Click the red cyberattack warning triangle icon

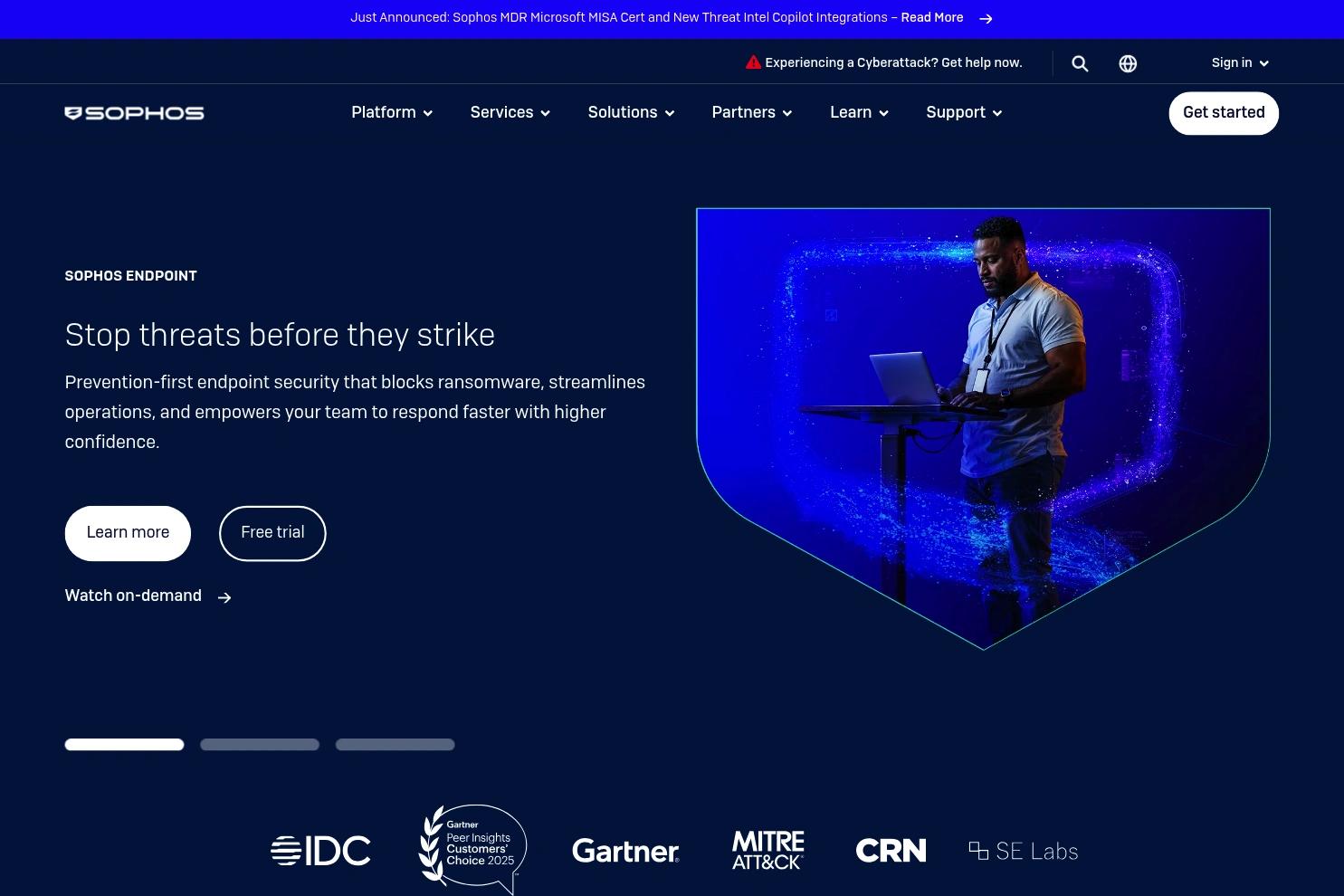click(x=753, y=62)
